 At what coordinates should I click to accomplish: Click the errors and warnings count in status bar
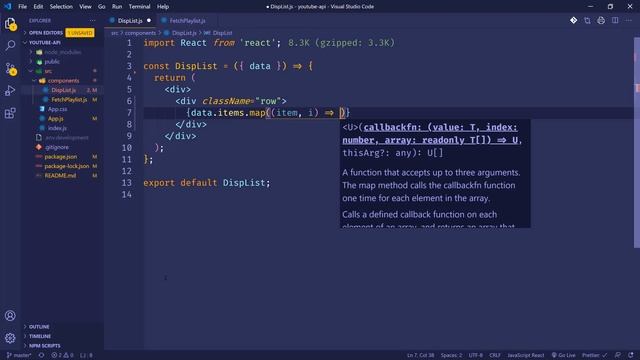click(x=62, y=355)
